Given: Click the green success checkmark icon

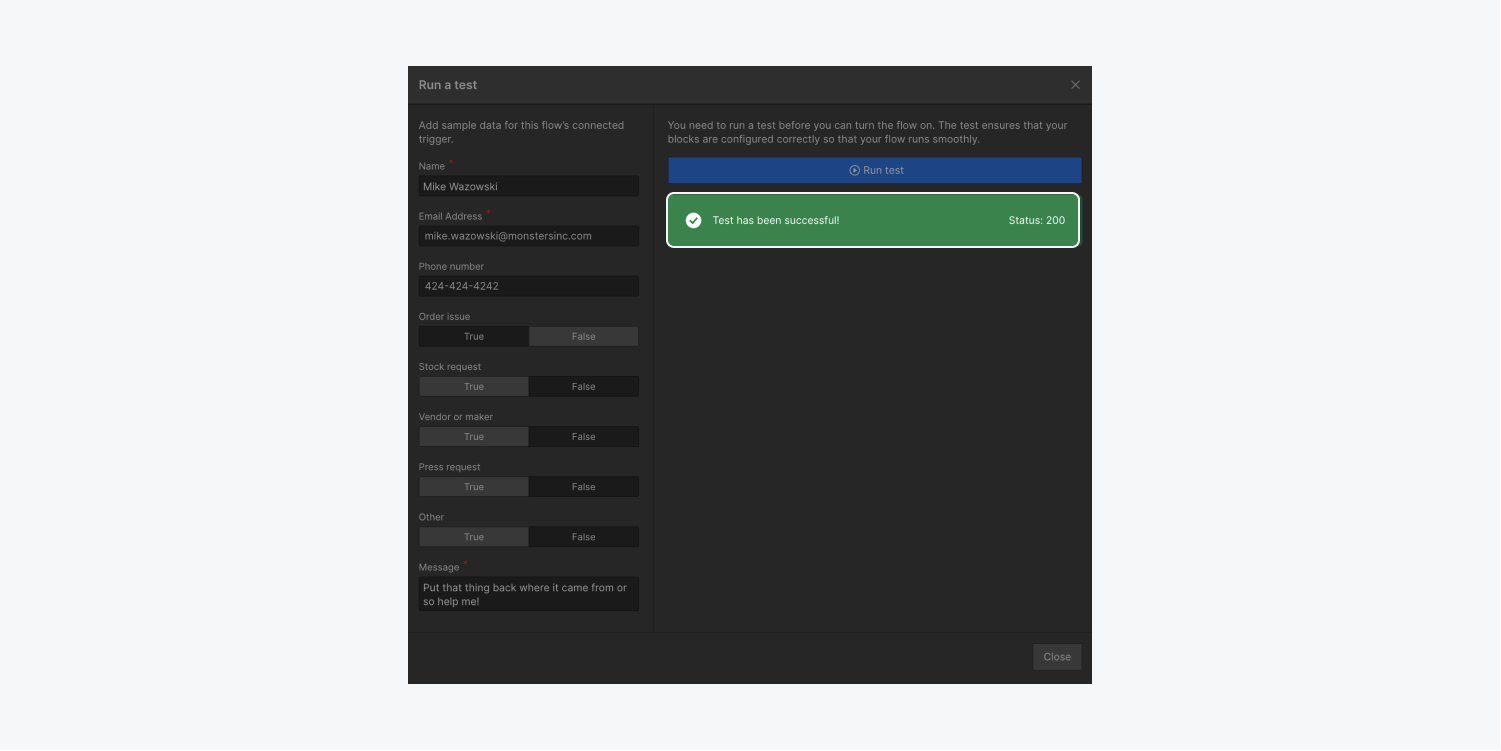Looking at the screenshot, I should click(x=693, y=220).
